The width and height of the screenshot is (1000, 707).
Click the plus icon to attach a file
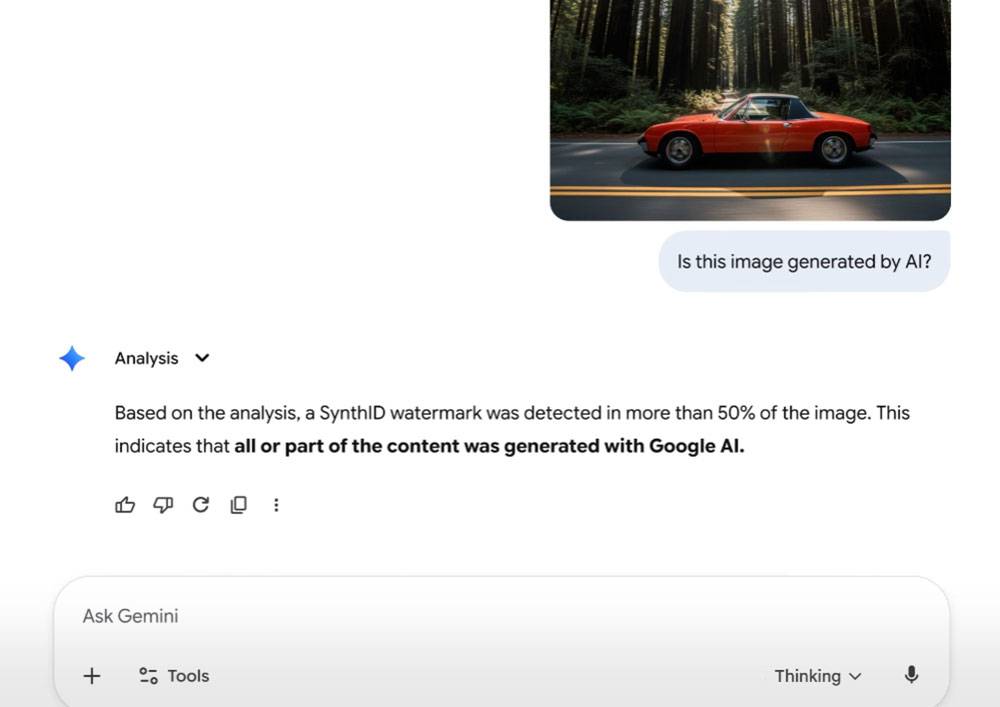tap(91, 676)
